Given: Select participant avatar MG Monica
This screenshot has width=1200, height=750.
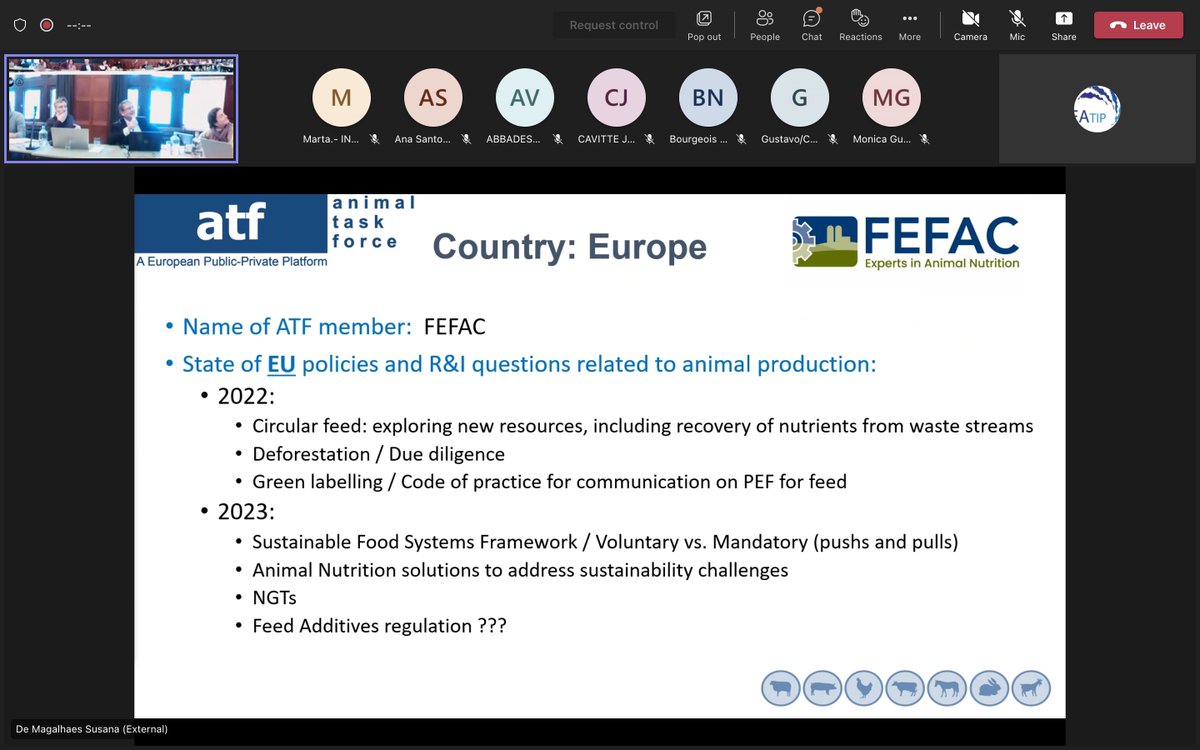Looking at the screenshot, I should click(x=891, y=98).
